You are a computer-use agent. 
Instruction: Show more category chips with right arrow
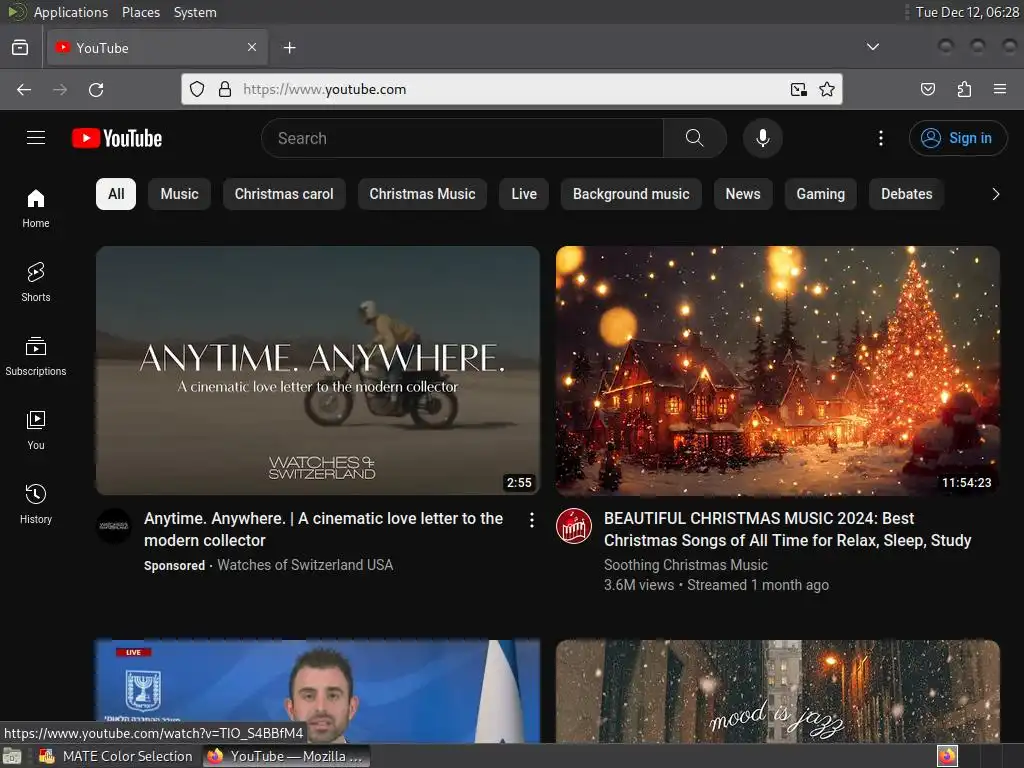tap(995, 194)
